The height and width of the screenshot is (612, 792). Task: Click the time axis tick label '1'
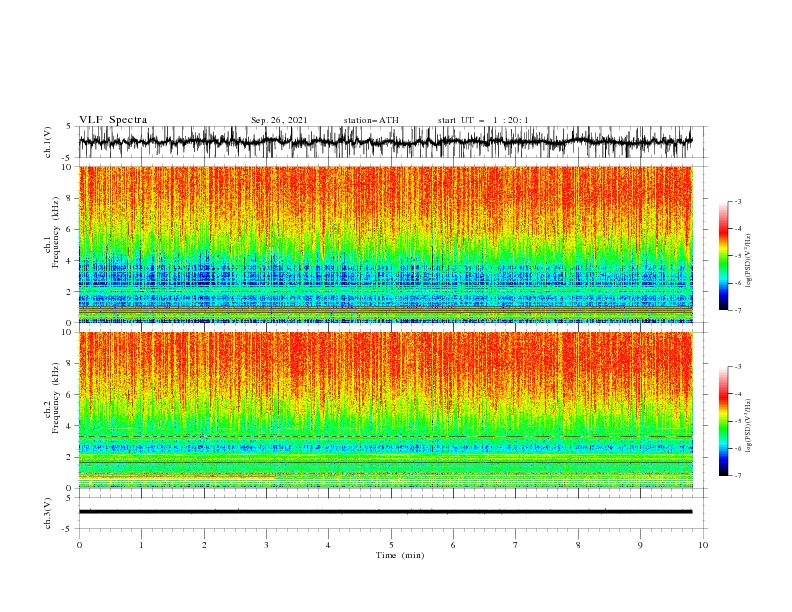[x=141, y=545]
